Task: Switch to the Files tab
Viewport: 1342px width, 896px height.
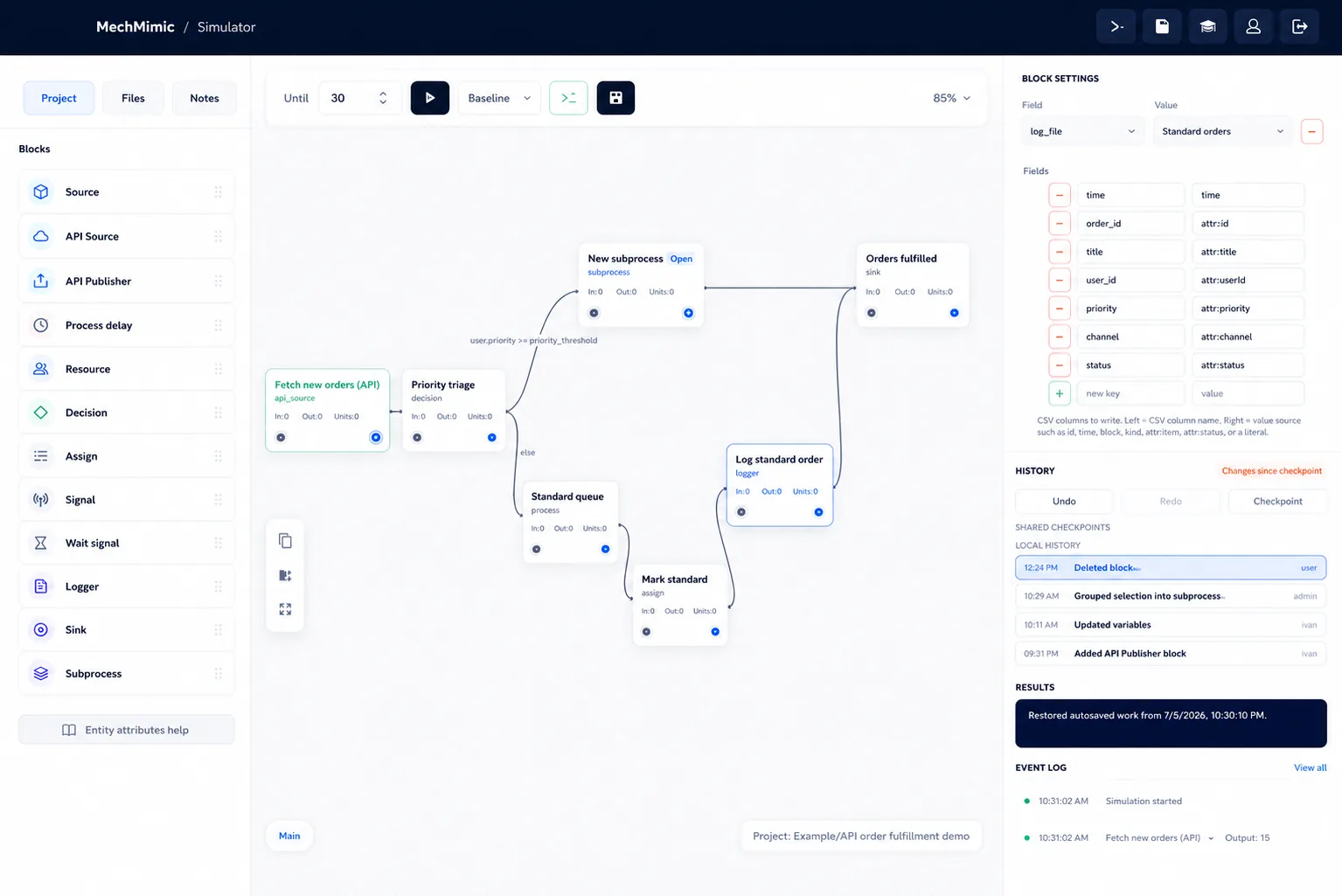Action: pyautogui.click(x=133, y=98)
